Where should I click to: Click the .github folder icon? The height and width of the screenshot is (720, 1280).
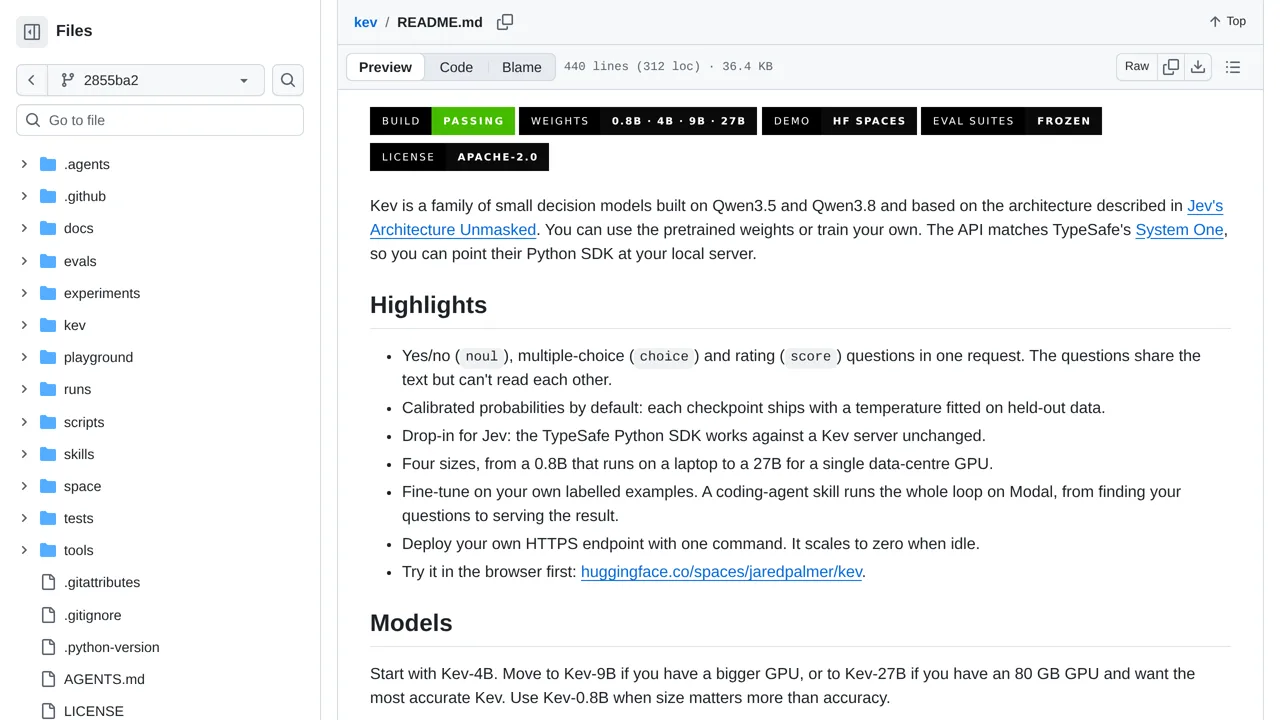point(48,196)
